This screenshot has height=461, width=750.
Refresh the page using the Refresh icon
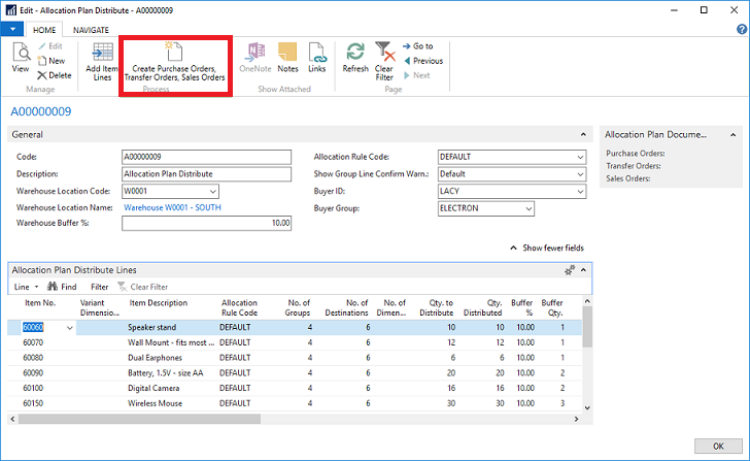(355, 57)
